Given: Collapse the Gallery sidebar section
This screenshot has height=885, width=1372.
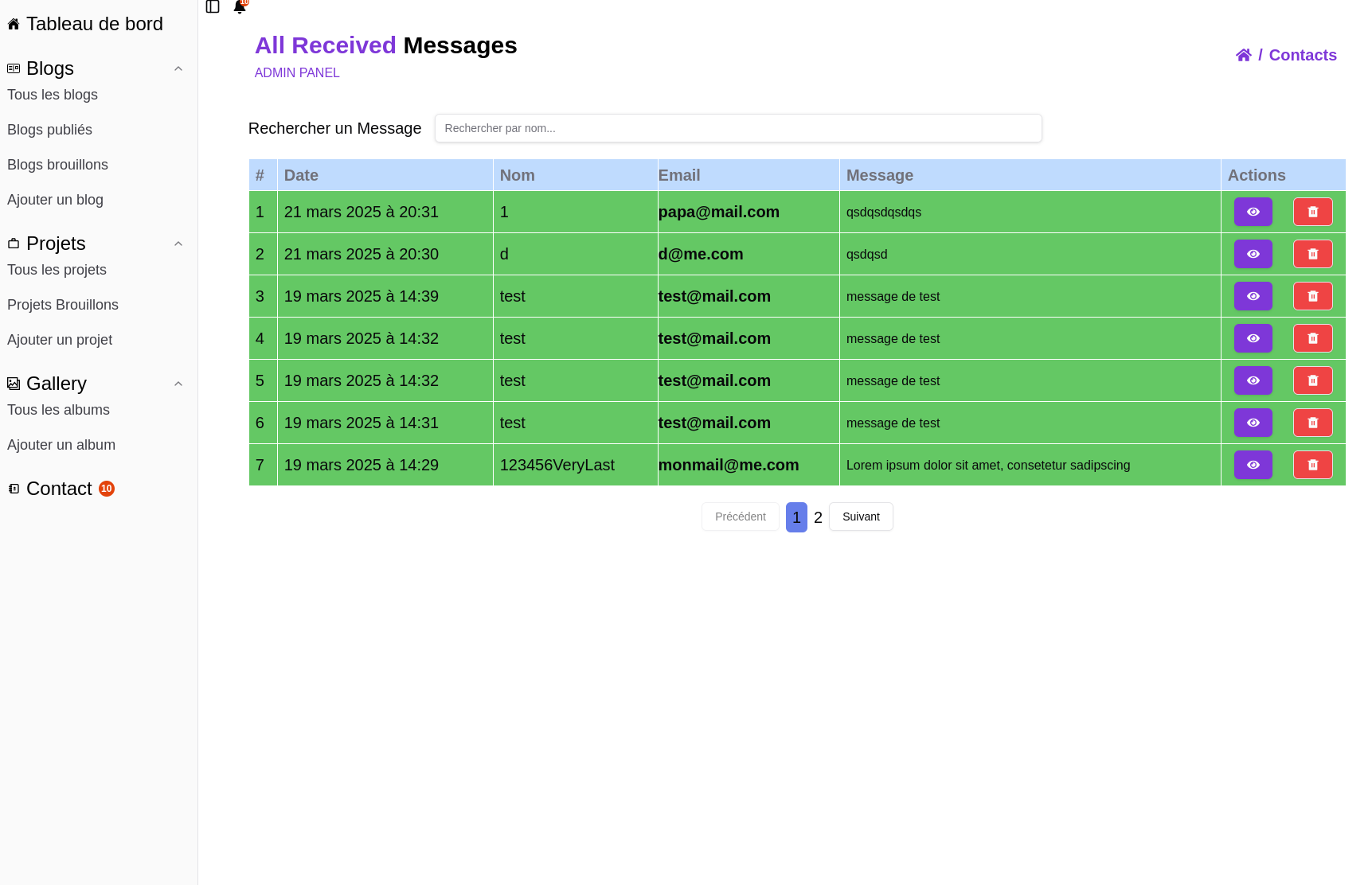Looking at the screenshot, I should click(x=178, y=384).
